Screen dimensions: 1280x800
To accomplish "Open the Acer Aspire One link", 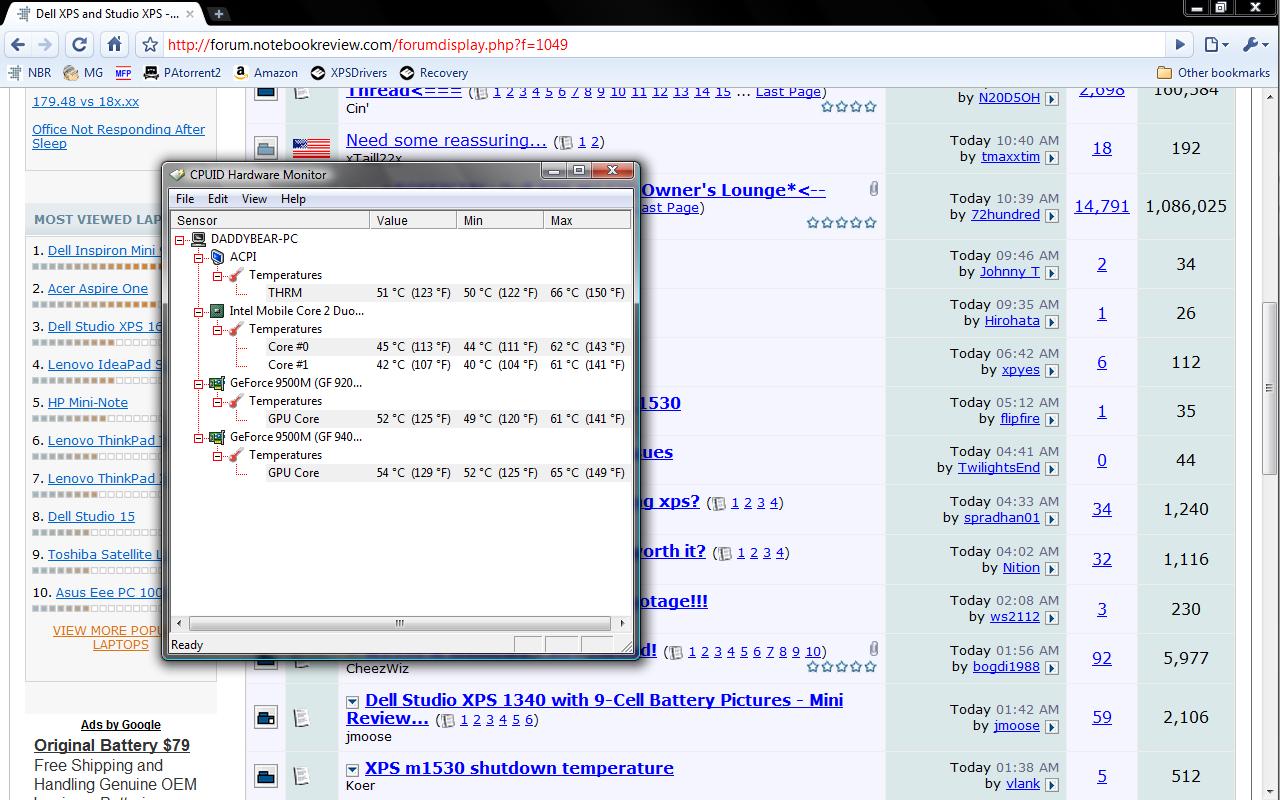I will coord(98,288).
